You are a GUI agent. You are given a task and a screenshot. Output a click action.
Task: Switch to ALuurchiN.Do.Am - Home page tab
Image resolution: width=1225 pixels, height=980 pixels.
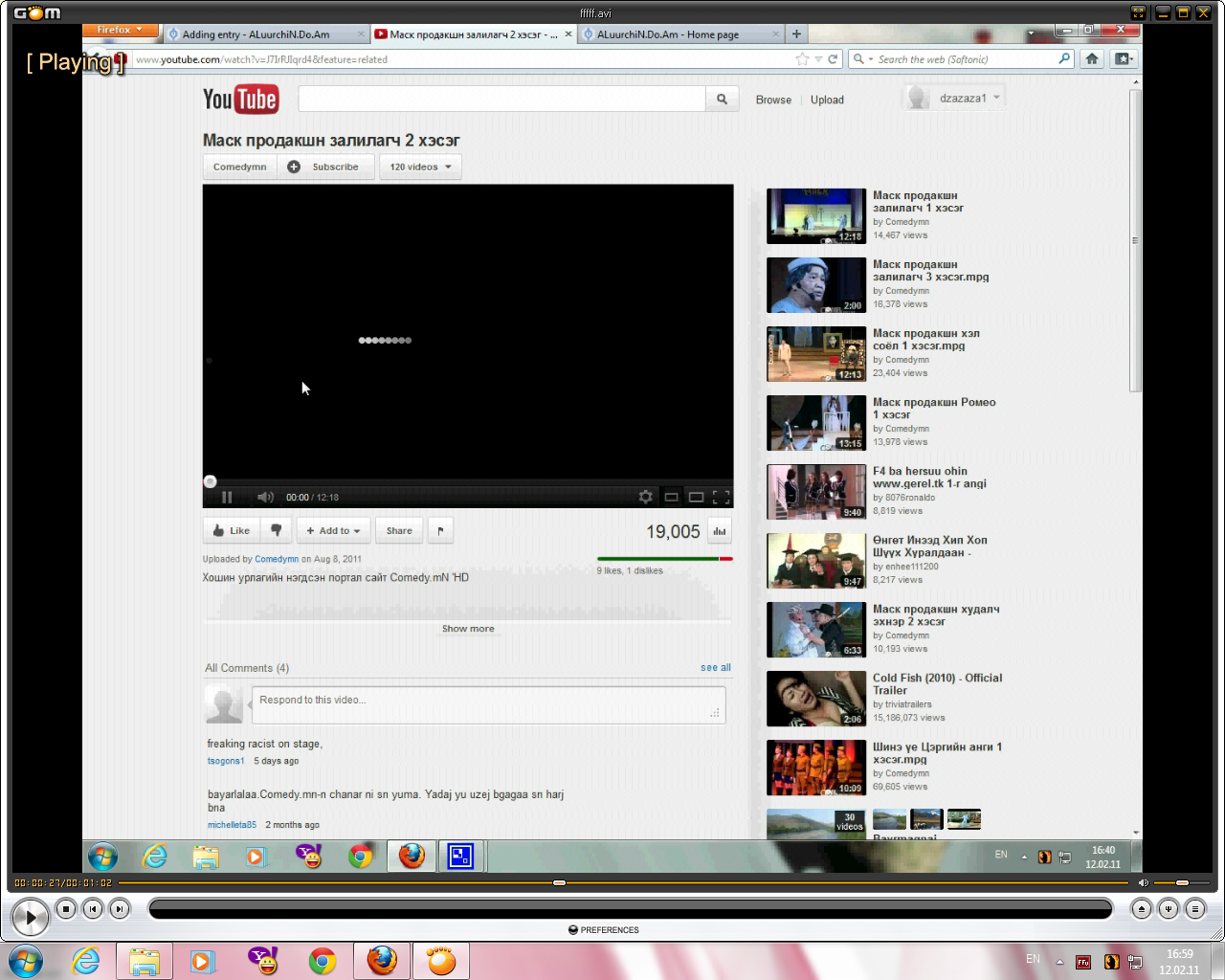pyautogui.click(x=680, y=34)
